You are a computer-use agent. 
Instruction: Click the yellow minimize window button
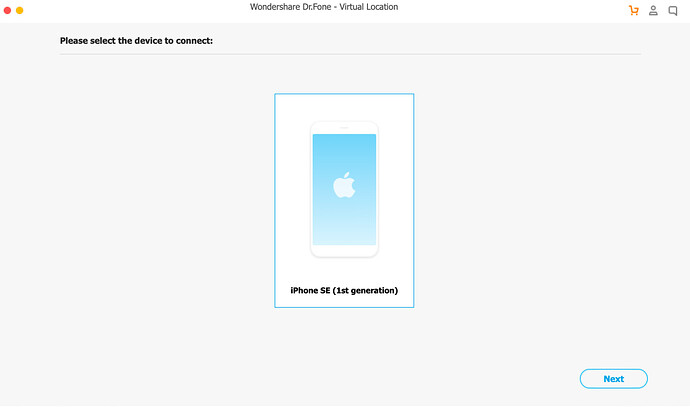(19, 10)
